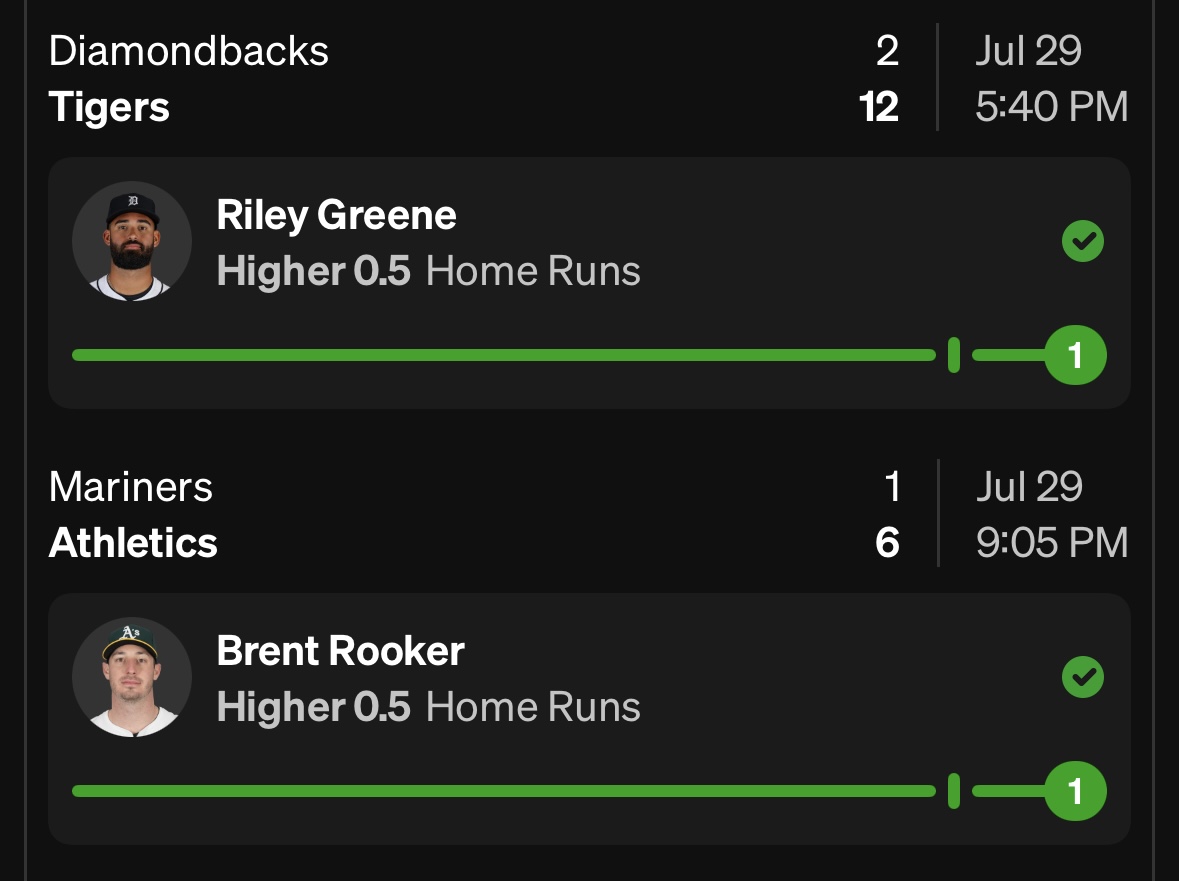Viewport: 1179px width, 881px height.
Task: Select the Diamondbacks team name
Action: coord(188,51)
